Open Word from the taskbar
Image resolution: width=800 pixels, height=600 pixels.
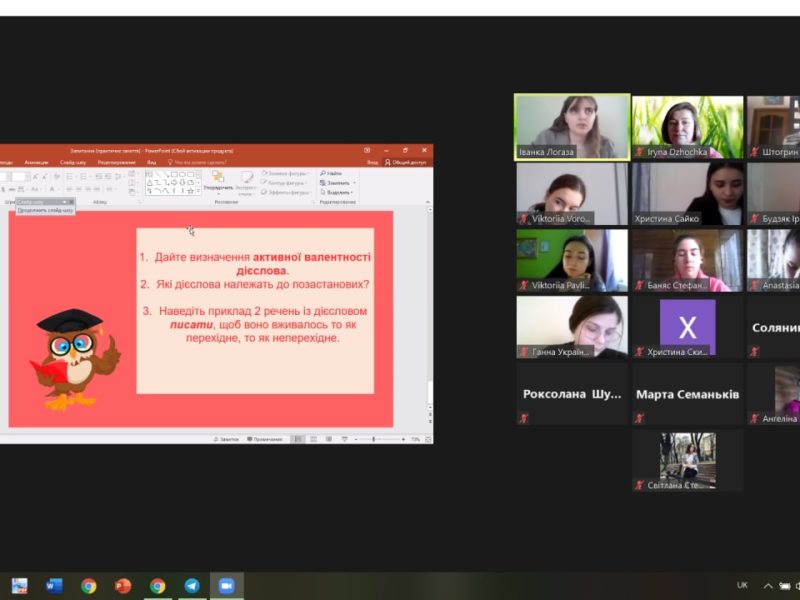tap(54, 586)
